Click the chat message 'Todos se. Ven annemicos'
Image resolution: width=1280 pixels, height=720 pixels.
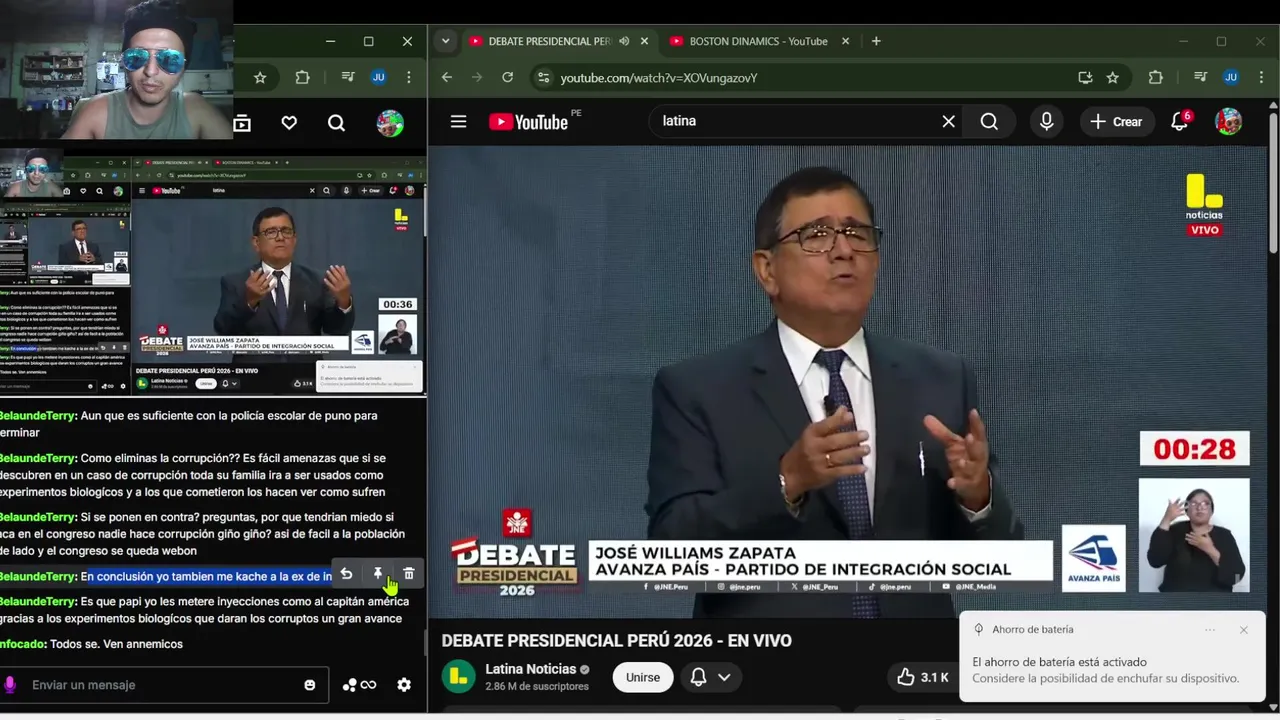(x=116, y=644)
